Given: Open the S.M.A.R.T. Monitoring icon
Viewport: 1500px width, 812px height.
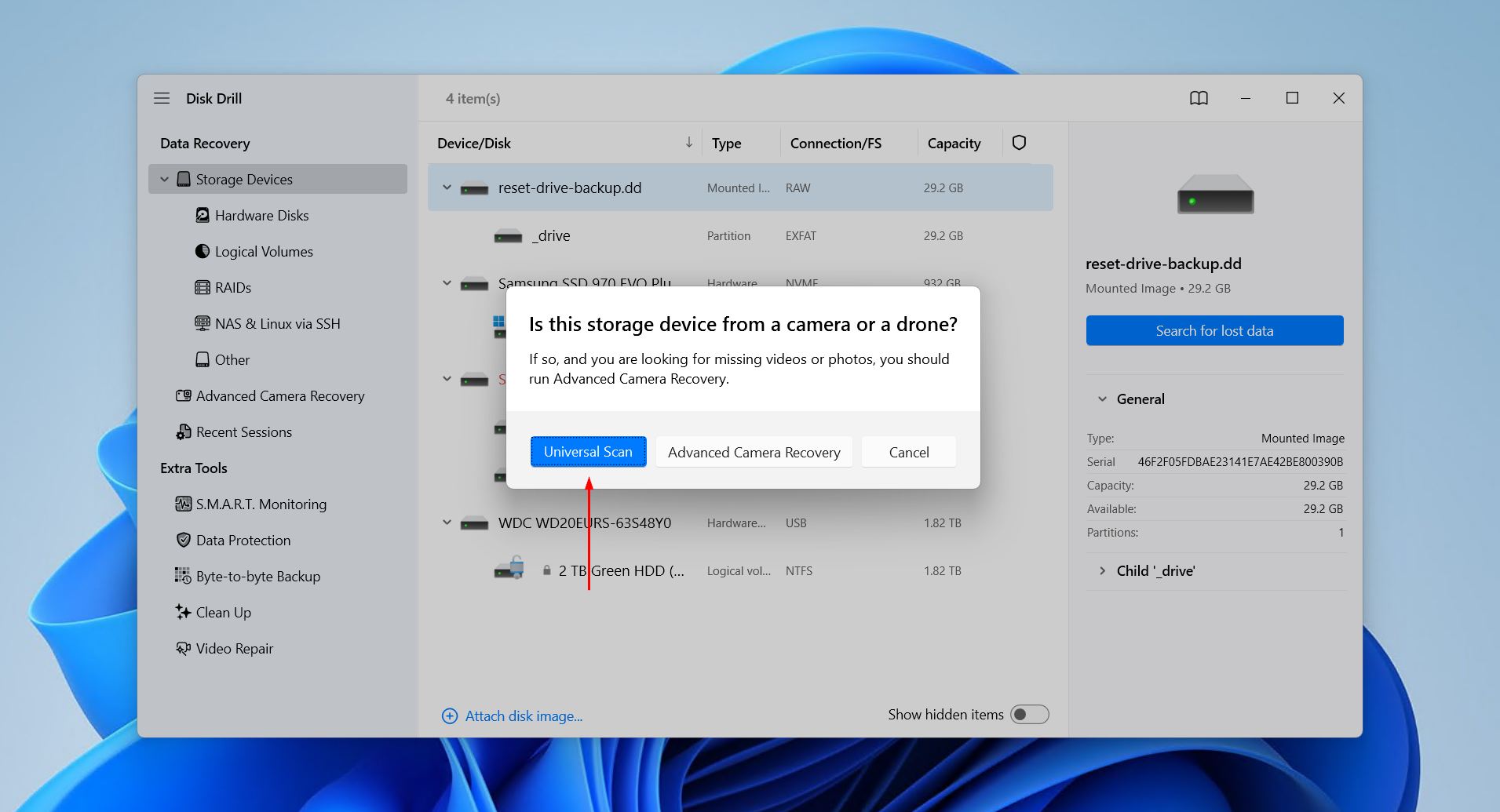Looking at the screenshot, I should coord(184,504).
